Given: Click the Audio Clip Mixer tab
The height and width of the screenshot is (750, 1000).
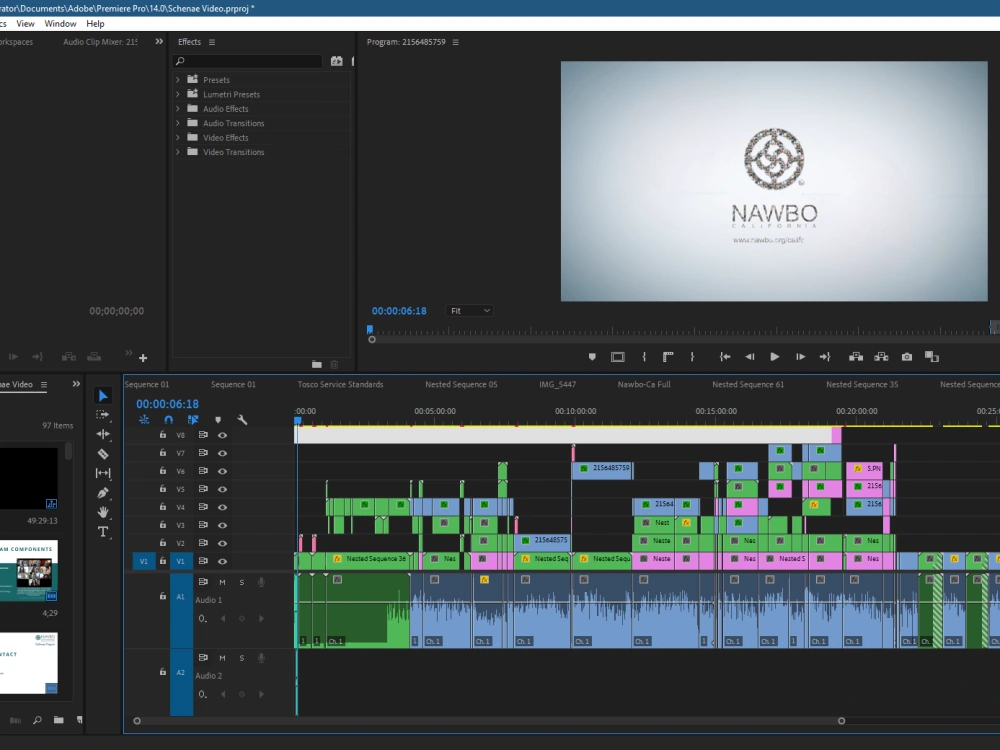Looking at the screenshot, I should (100, 42).
